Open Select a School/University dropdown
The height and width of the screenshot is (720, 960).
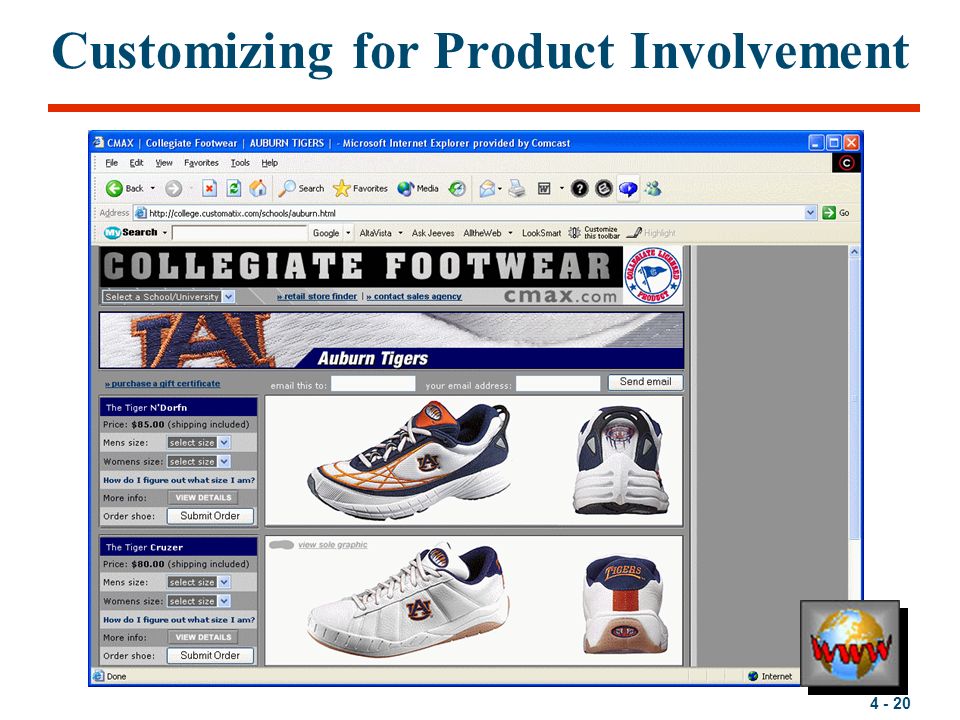[168, 296]
